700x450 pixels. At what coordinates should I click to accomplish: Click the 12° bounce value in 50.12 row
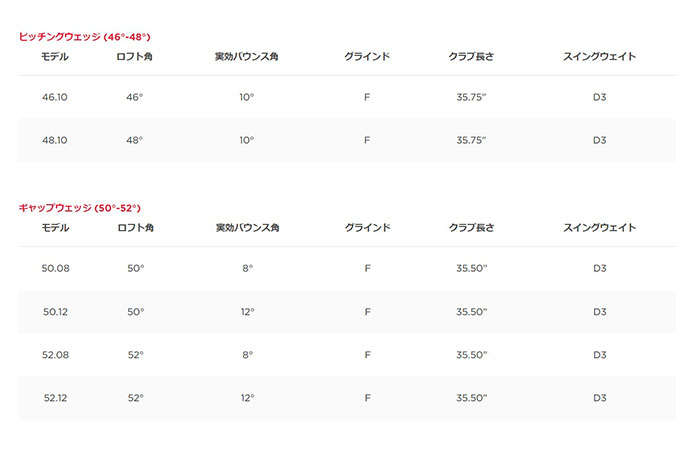[247, 312]
